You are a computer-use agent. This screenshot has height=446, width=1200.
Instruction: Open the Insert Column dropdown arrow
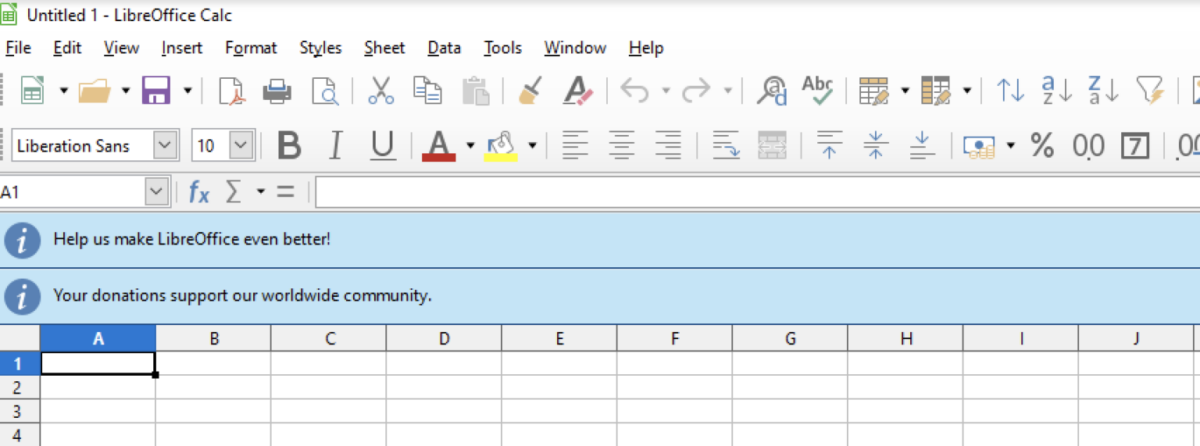coord(967,92)
